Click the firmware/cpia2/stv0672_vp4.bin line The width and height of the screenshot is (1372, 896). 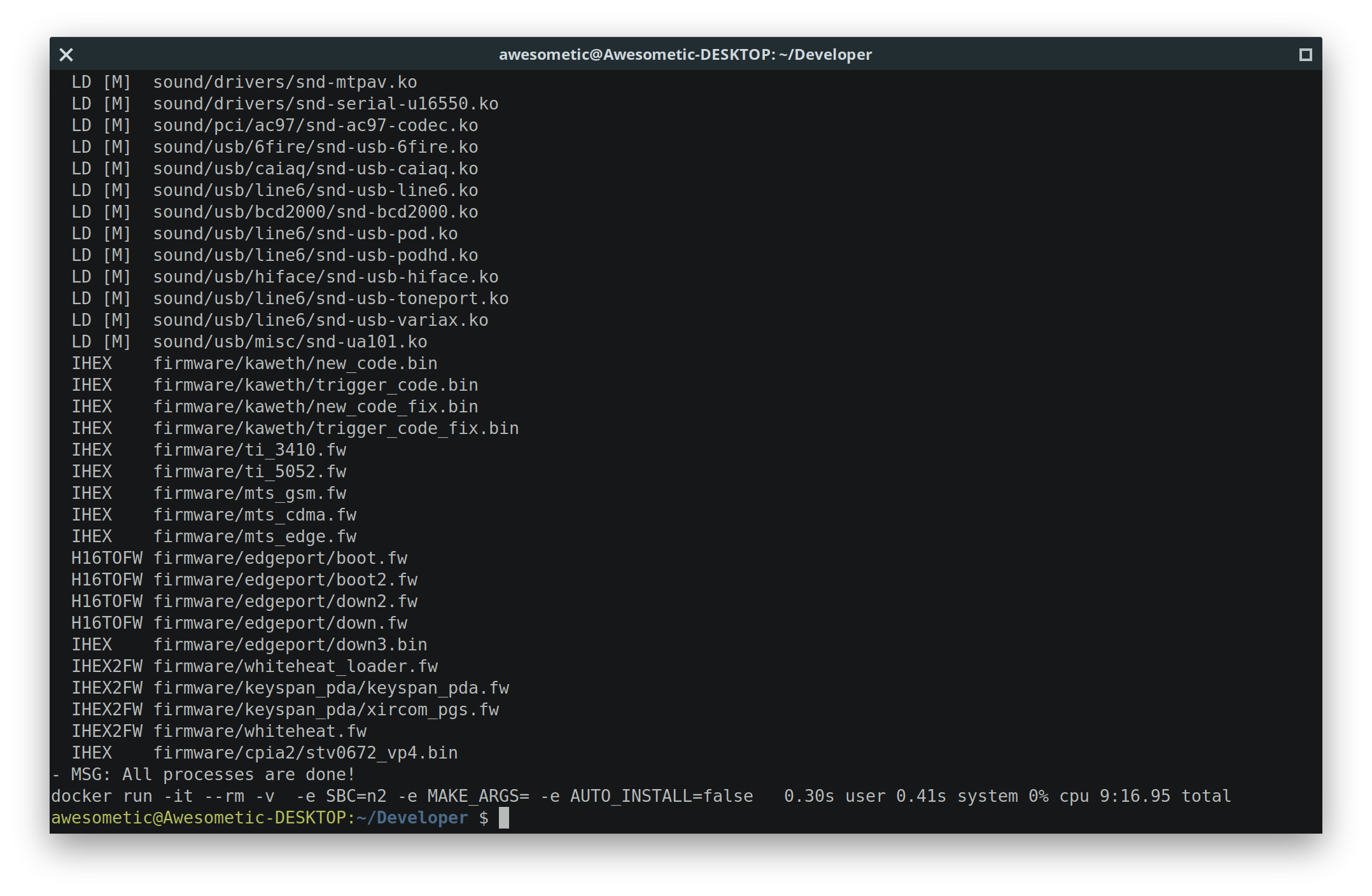pyautogui.click(x=305, y=753)
